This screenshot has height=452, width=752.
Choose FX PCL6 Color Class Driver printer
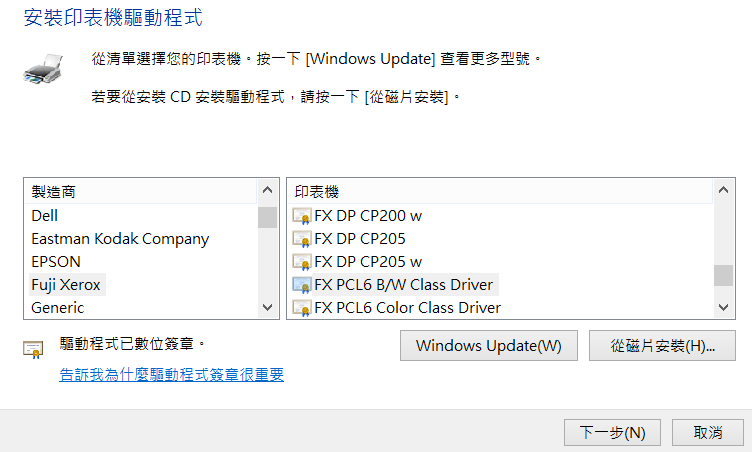coord(407,308)
